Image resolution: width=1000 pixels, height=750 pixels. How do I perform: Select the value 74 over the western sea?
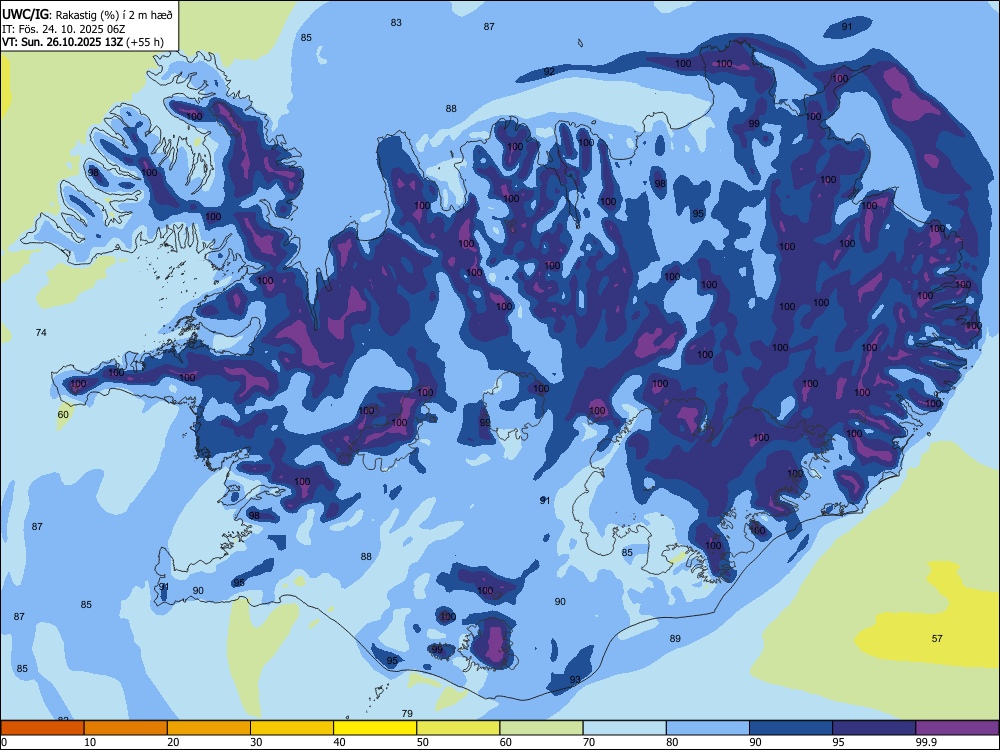[41, 332]
